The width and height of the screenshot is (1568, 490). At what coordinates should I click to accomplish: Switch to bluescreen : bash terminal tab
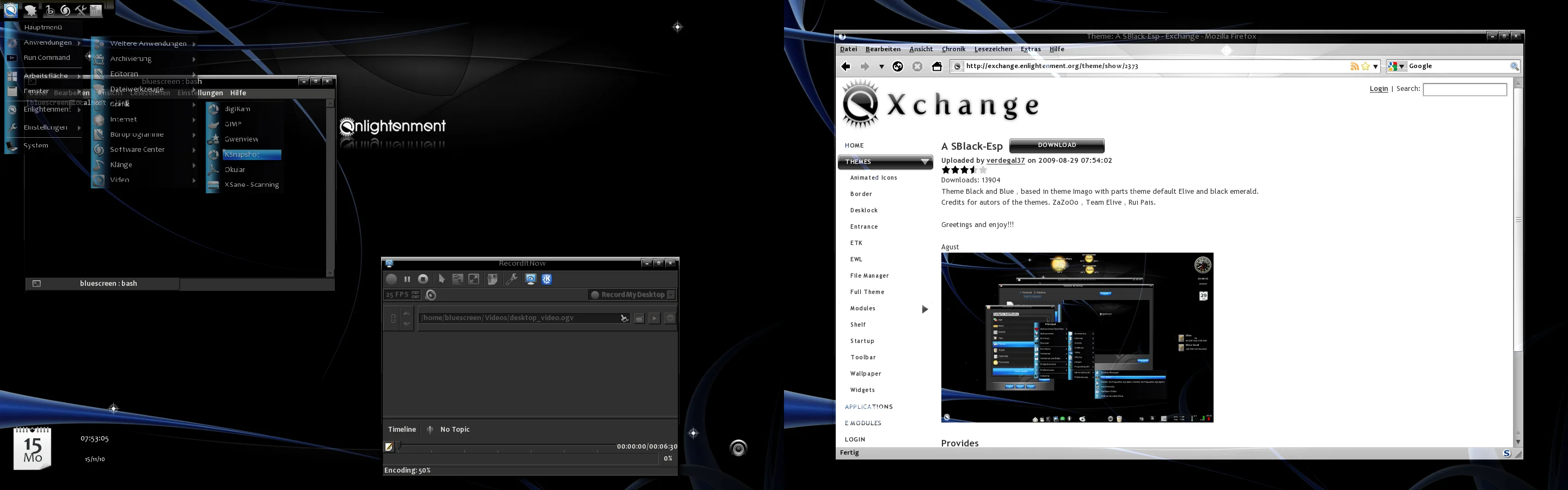pos(103,284)
